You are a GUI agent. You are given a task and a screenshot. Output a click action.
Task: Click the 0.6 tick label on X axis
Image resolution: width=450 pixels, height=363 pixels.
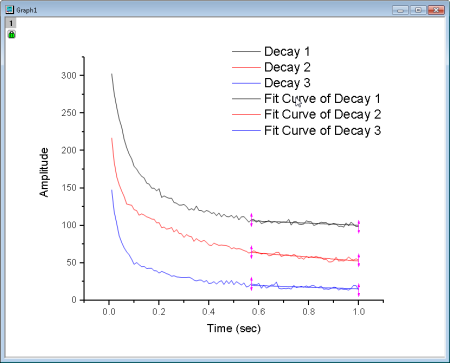258,312
